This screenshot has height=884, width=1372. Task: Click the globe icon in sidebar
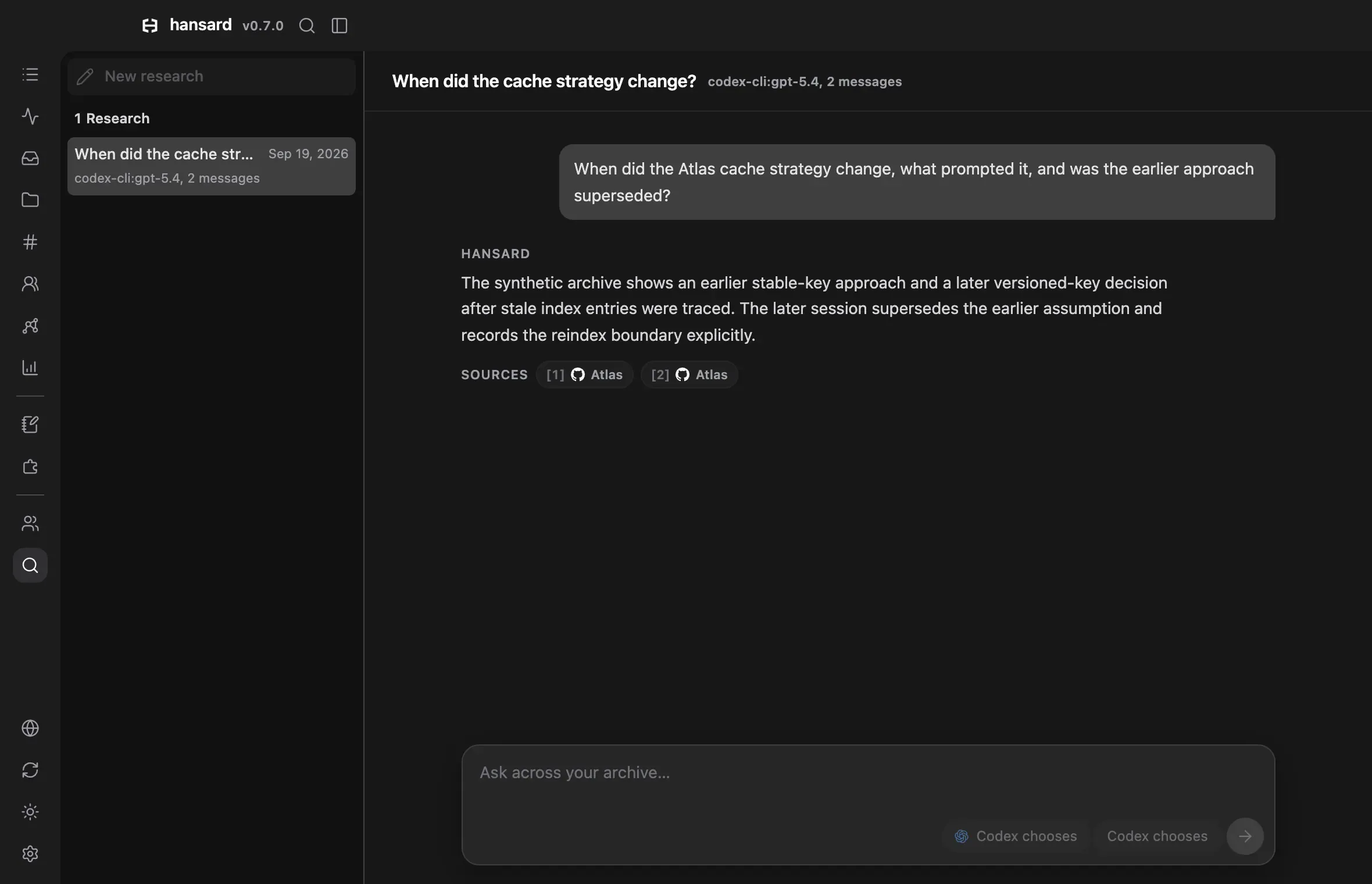click(x=30, y=728)
